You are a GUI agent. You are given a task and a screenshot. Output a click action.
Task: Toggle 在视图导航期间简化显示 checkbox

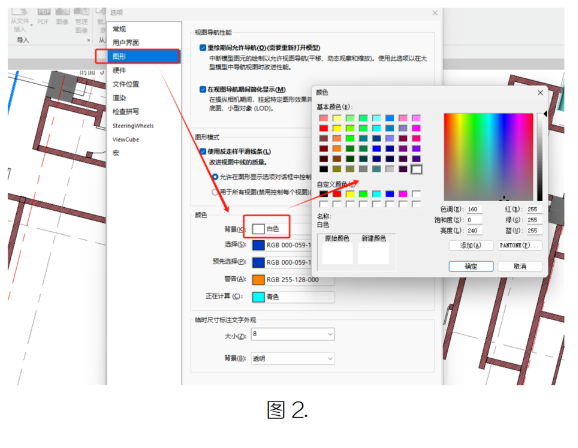tap(203, 89)
